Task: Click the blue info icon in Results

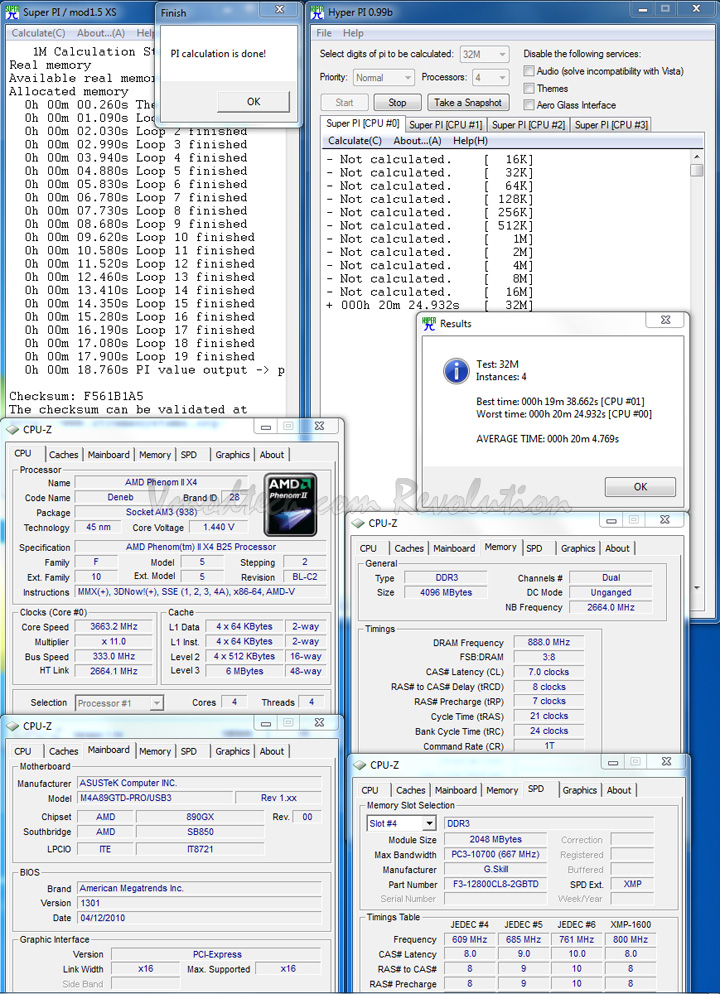Action: [456, 370]
